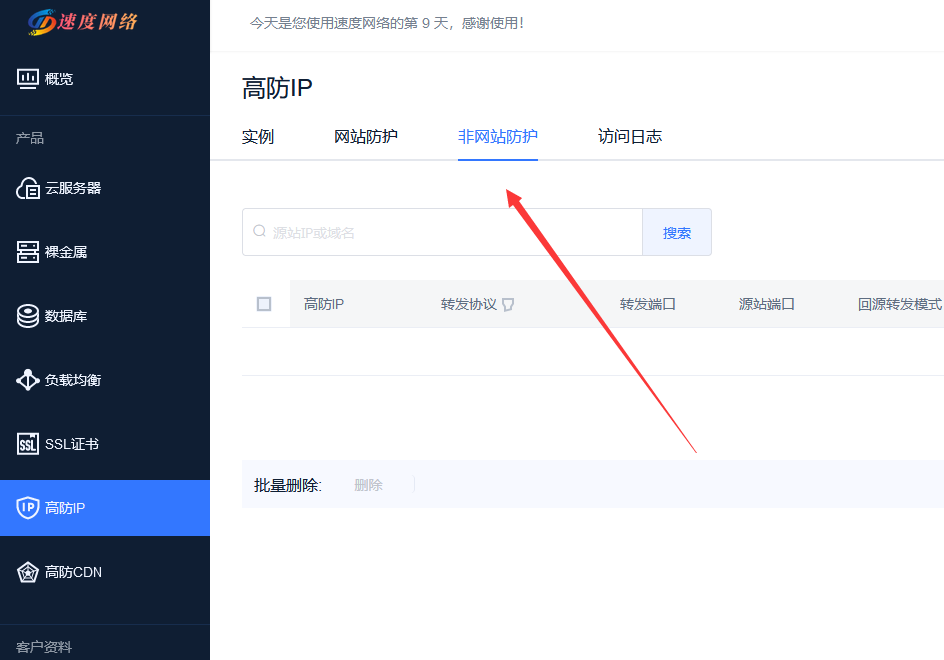Click the 转发协议 column header text
This screenshot has height=660, width=944.
click(468, 304)
